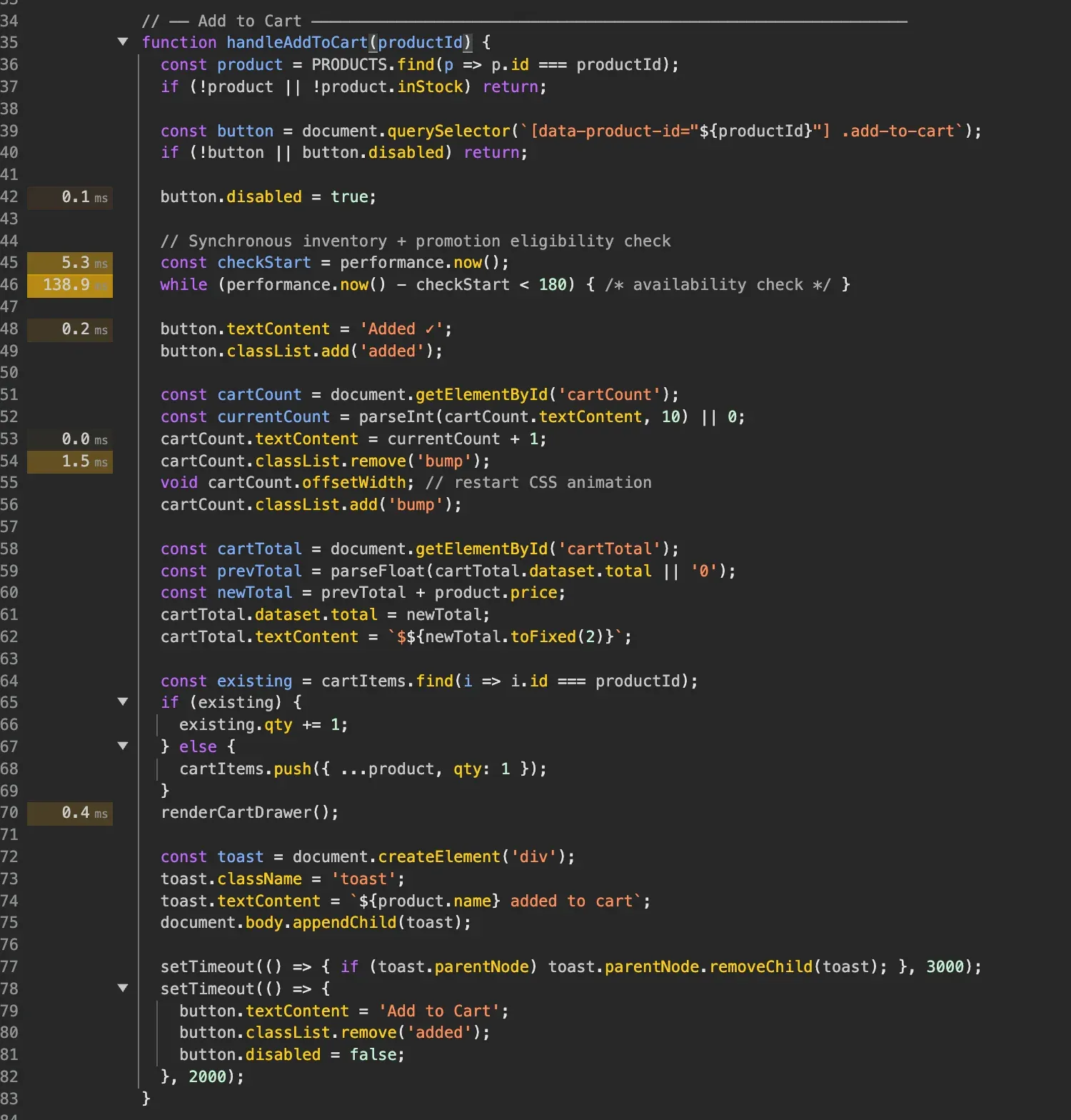The image size is (1071, 1120).
Task: Collapse the else block fold arrow
Action: point(123,746)
